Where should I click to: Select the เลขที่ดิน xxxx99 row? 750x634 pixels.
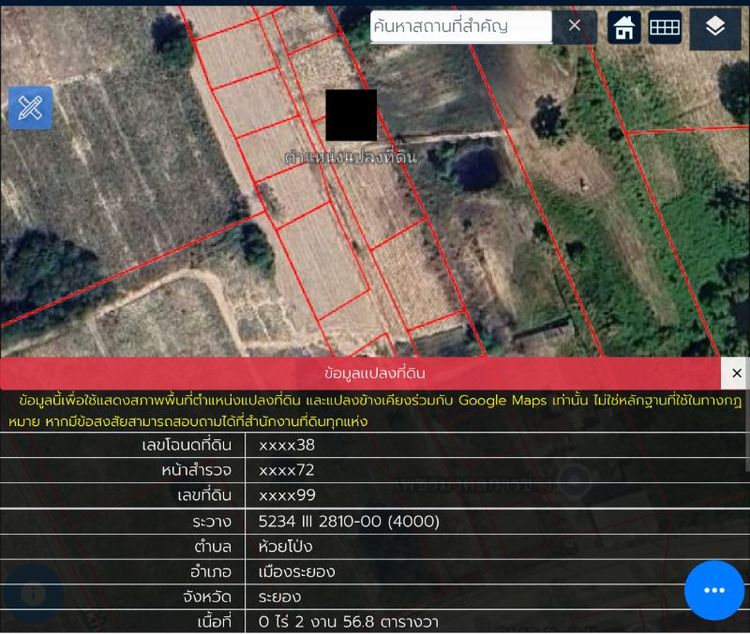(x=373, y=496)
